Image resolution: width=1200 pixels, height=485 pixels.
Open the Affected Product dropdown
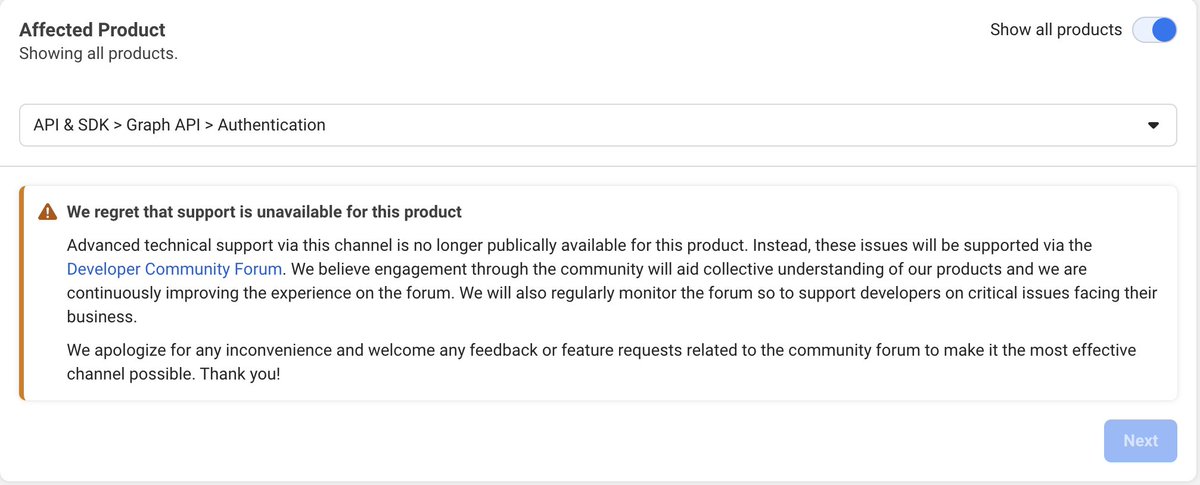click(x=598, y=125)
